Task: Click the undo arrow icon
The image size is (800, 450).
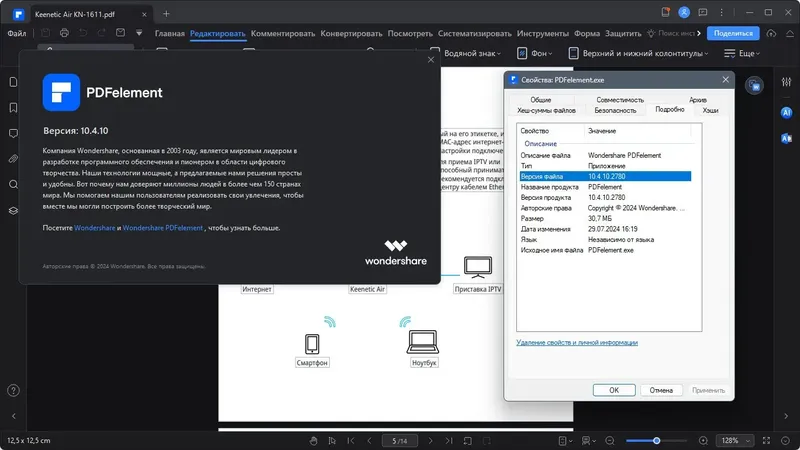Action: [83, 33]
